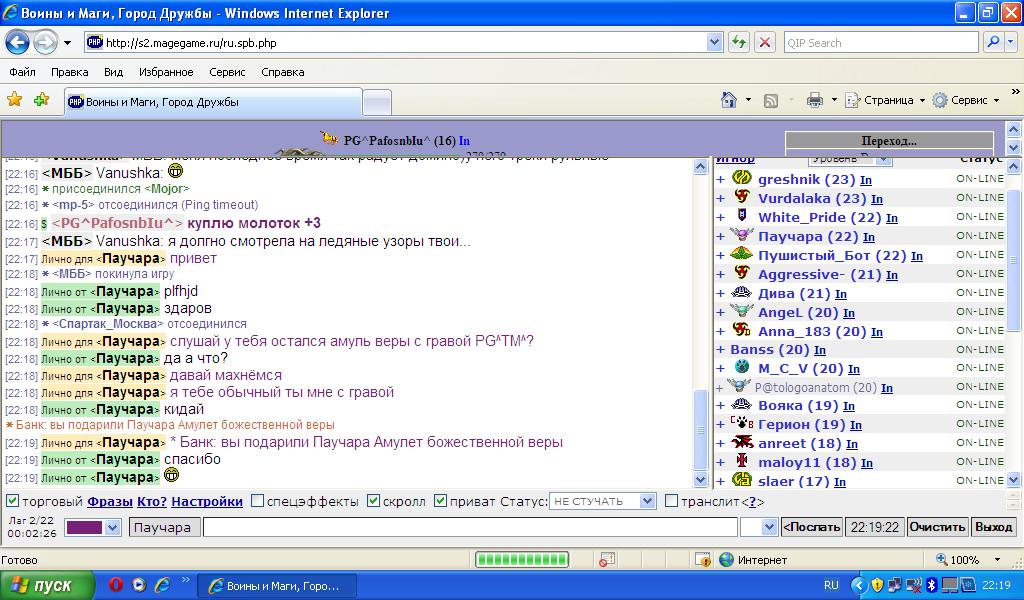
Task: Open the message color dropdown arrow
Action: coord(112,527)
